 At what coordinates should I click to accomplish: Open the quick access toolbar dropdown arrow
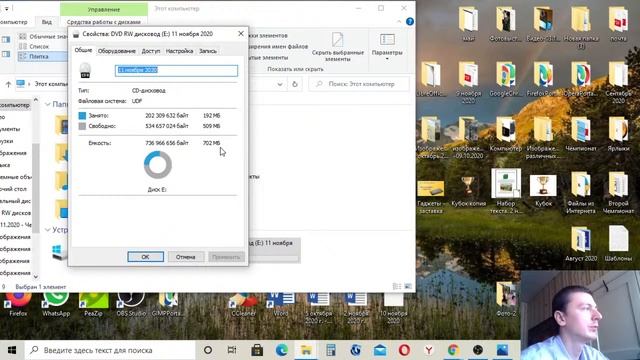7,8
